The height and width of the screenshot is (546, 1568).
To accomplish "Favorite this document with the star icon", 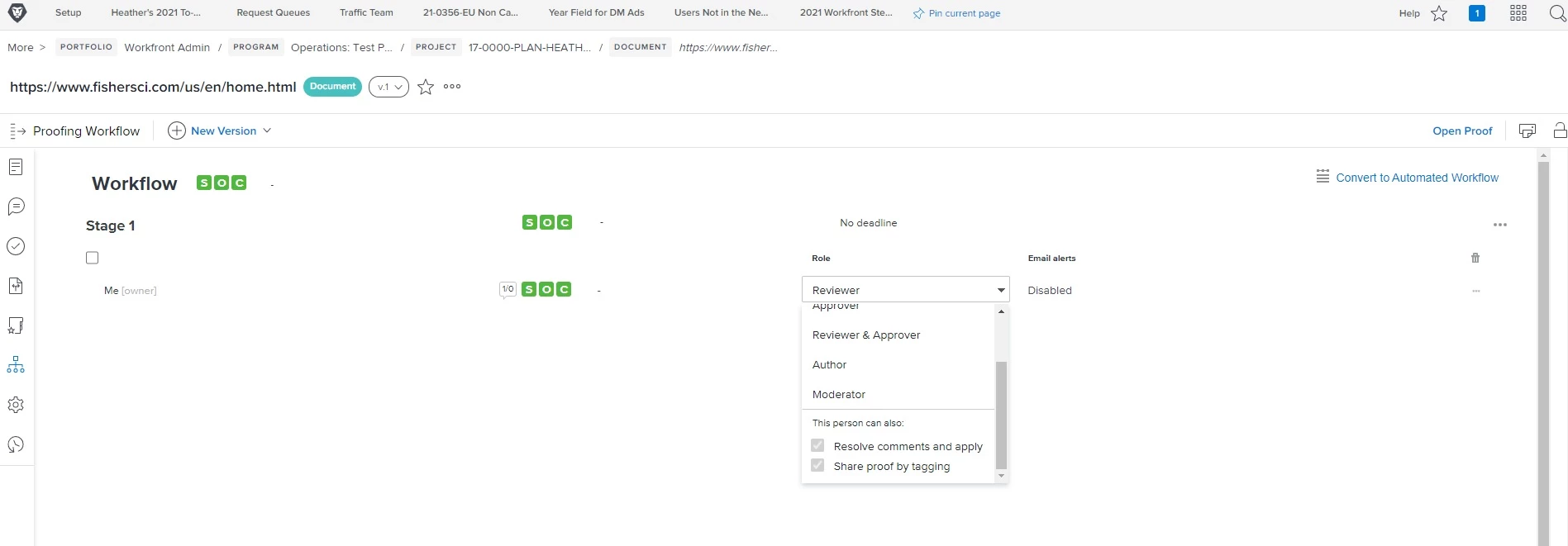I will (x=426, y=87).
